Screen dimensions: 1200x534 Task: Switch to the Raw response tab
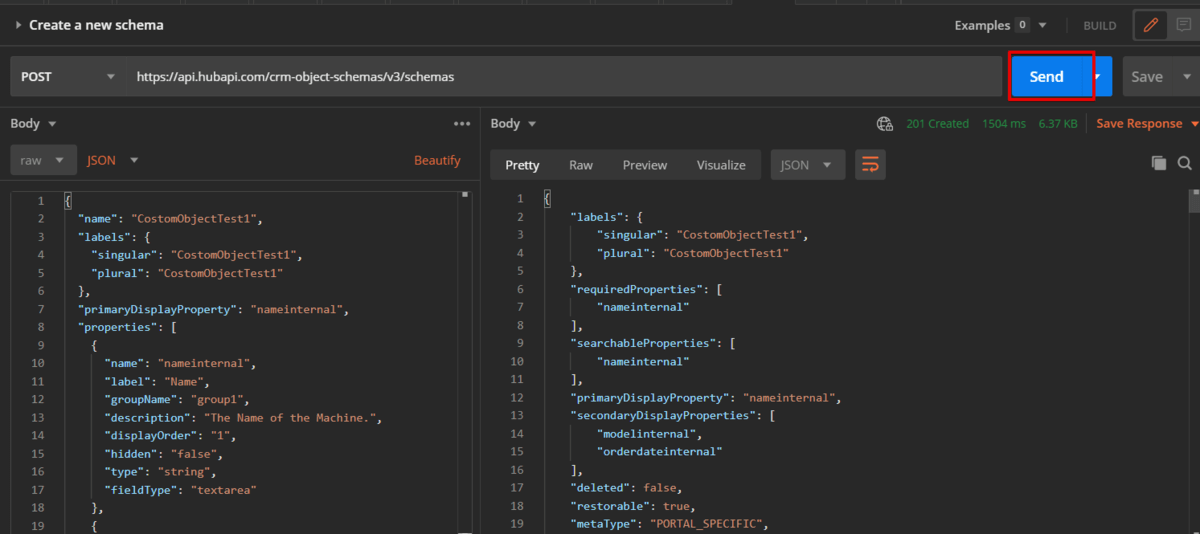[x=580, y=165]
